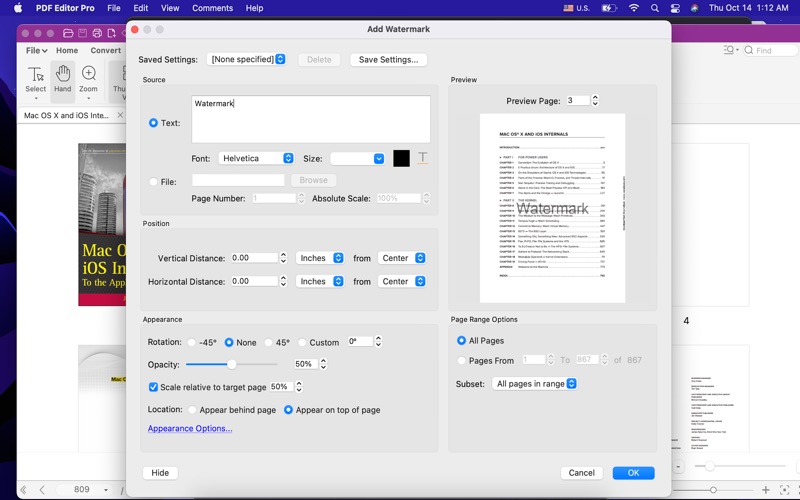The width and height of the screenshot is (800, 500).
Task: Select Appear on top of page option
Action: tap(288, 410)
